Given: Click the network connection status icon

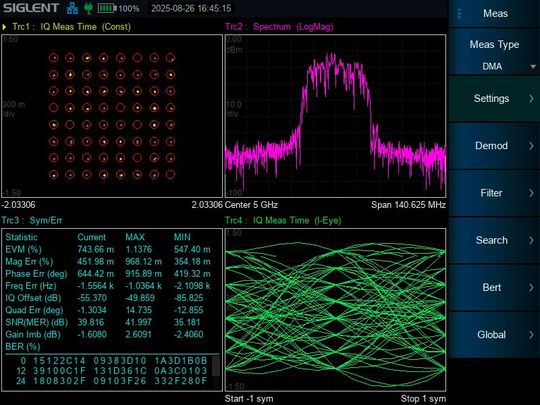Looking at the screenshot, I should pos(72,8).
